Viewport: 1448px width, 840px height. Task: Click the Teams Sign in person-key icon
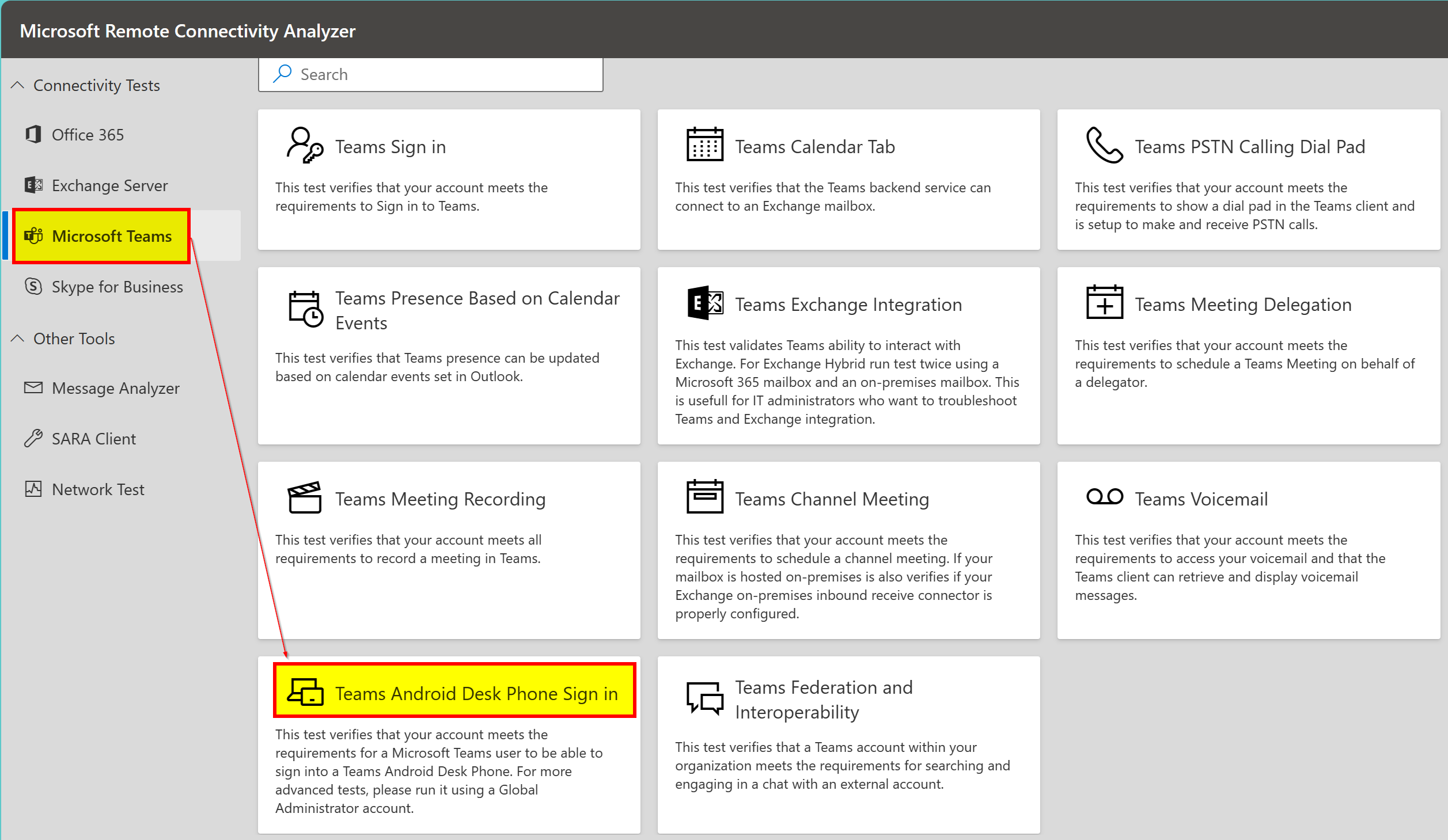coord(305,146)
